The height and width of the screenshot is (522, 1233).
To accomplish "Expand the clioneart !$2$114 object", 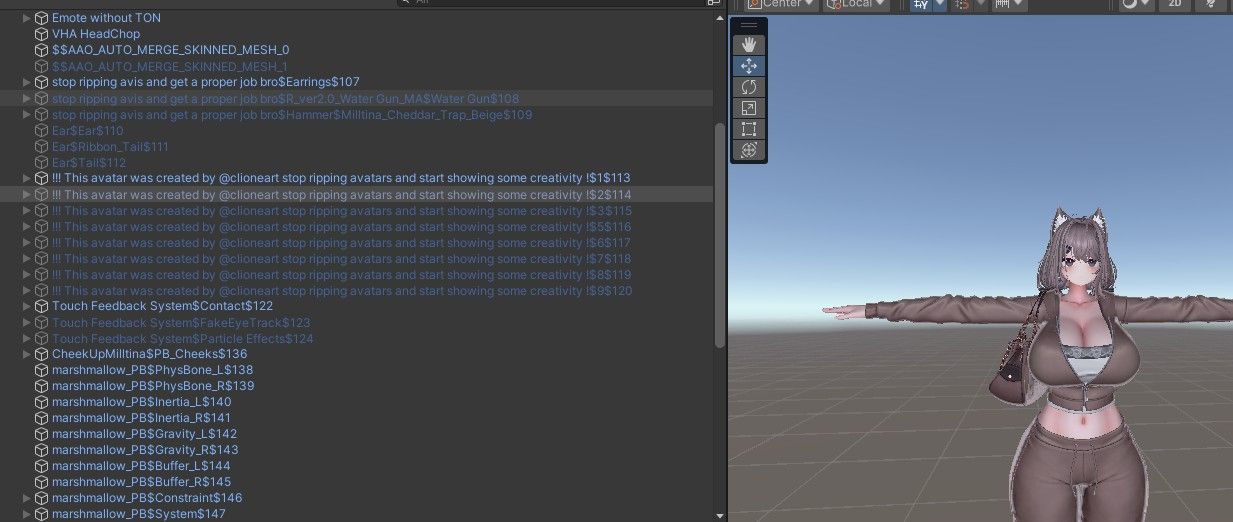I will pyautogui.click(x=27, y=195).
